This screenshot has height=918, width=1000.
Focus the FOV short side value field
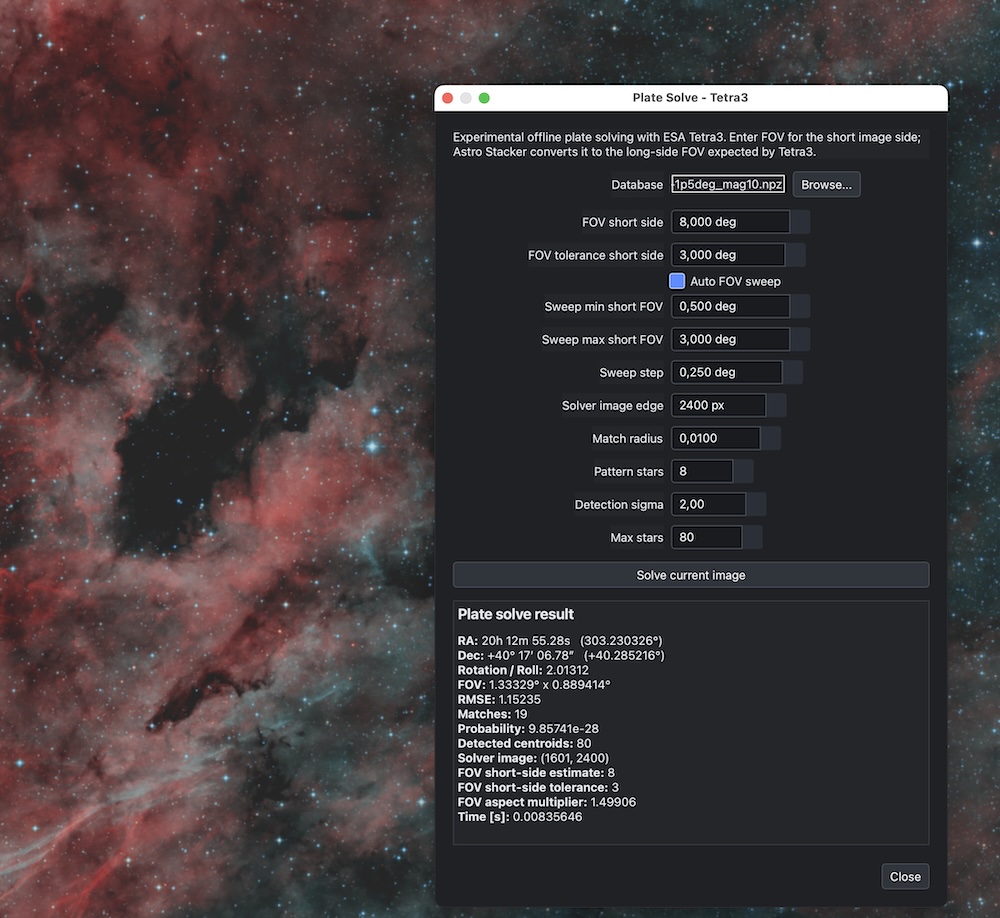[x=730, y=222]
